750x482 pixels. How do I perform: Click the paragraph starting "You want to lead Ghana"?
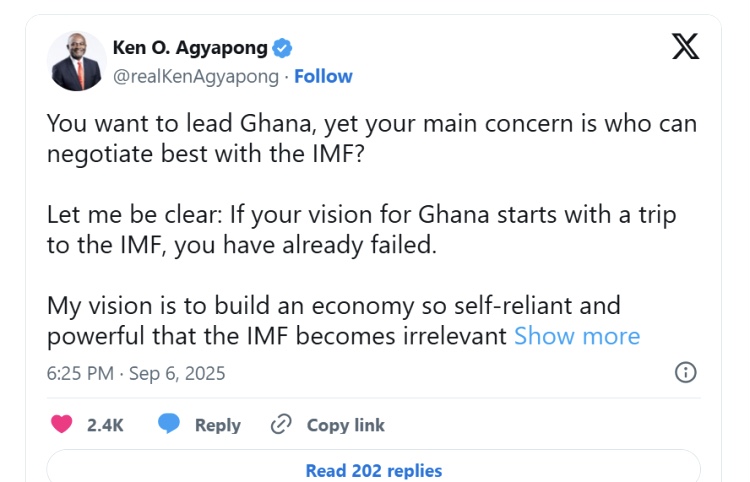pos(372,140)
